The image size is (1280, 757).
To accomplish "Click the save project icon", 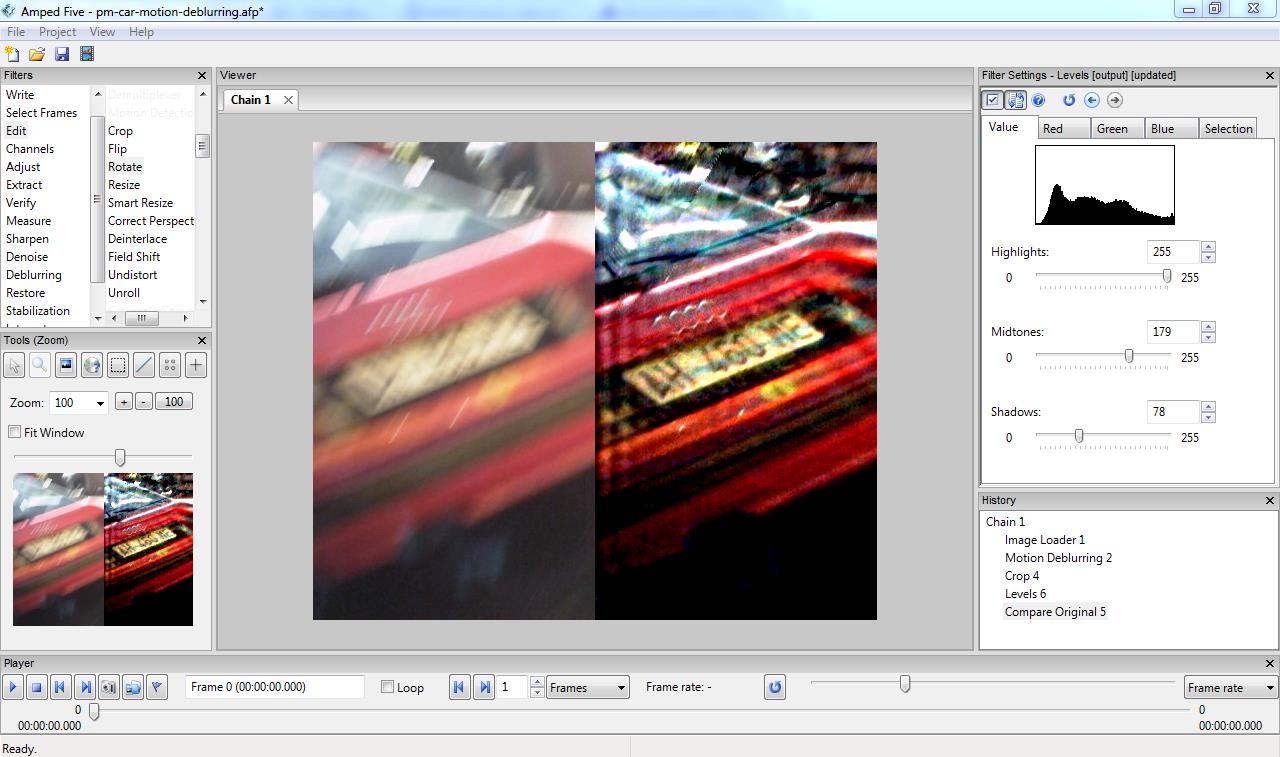I will [x=62, y=54].
